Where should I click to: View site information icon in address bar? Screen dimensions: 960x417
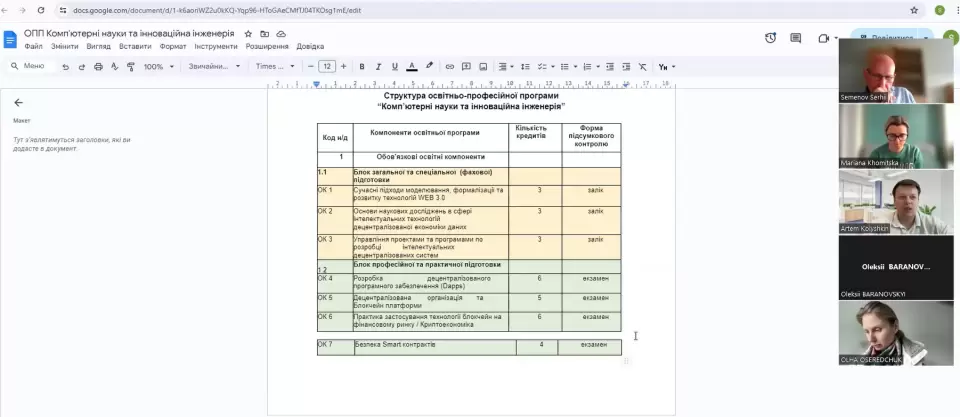point(62,10)
